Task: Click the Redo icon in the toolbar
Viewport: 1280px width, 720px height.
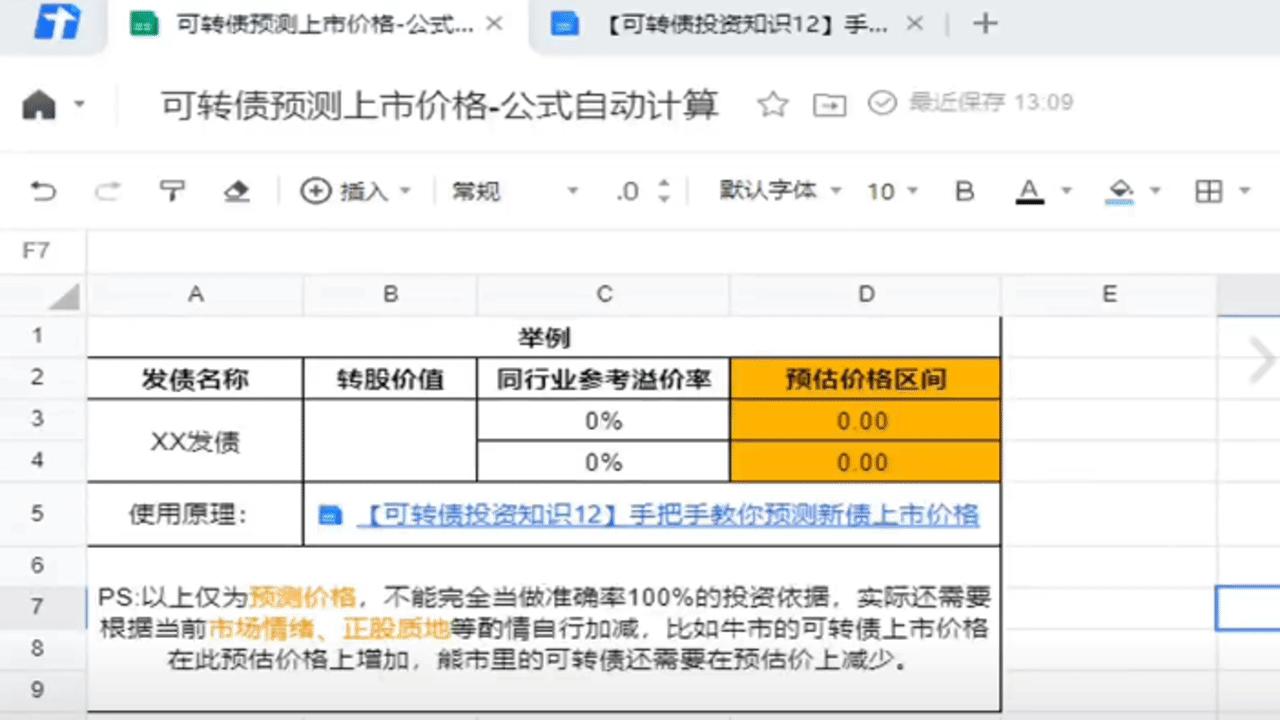Action: coord(107,191)
